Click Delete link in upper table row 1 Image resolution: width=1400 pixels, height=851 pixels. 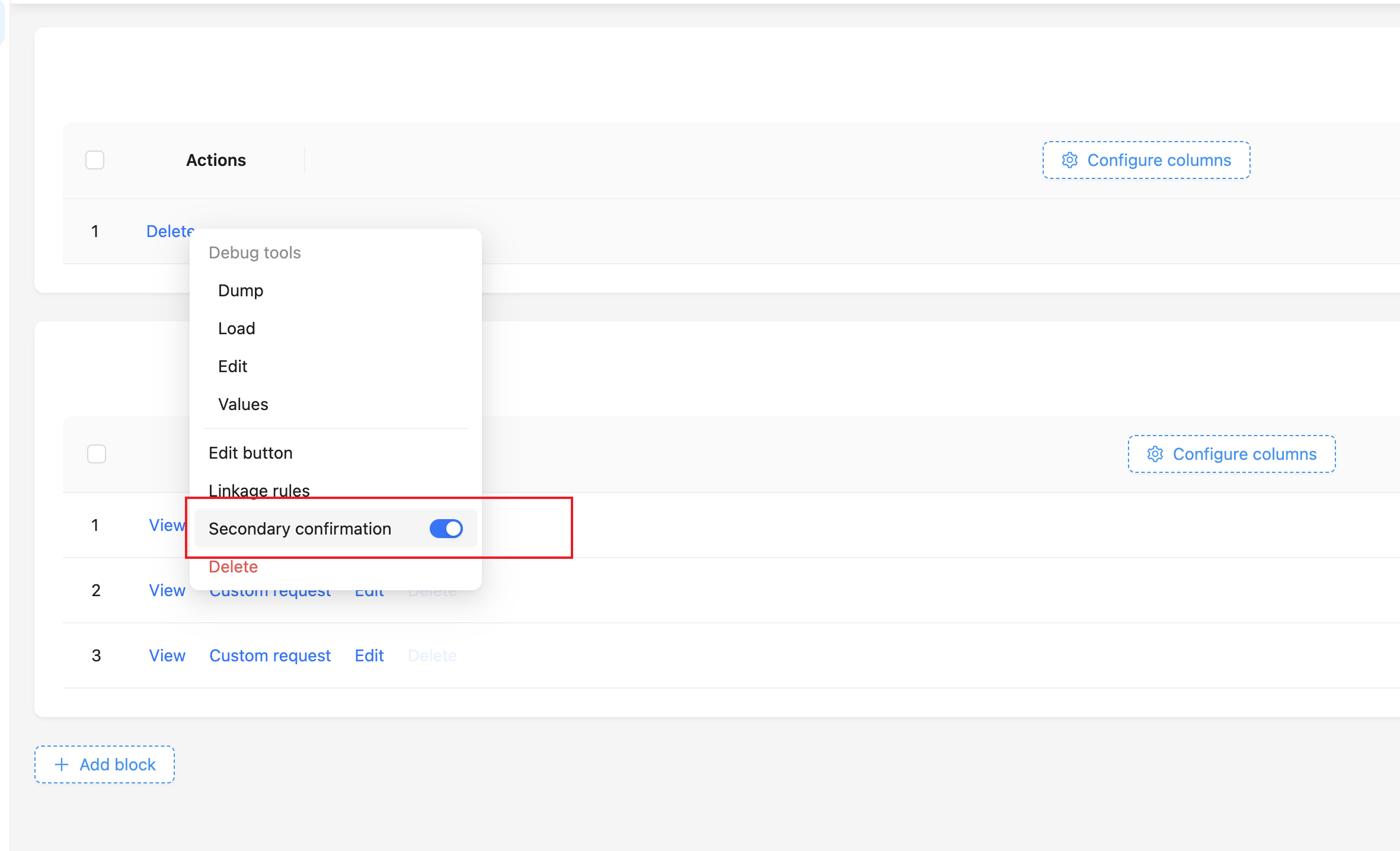(x=170, y=231)
